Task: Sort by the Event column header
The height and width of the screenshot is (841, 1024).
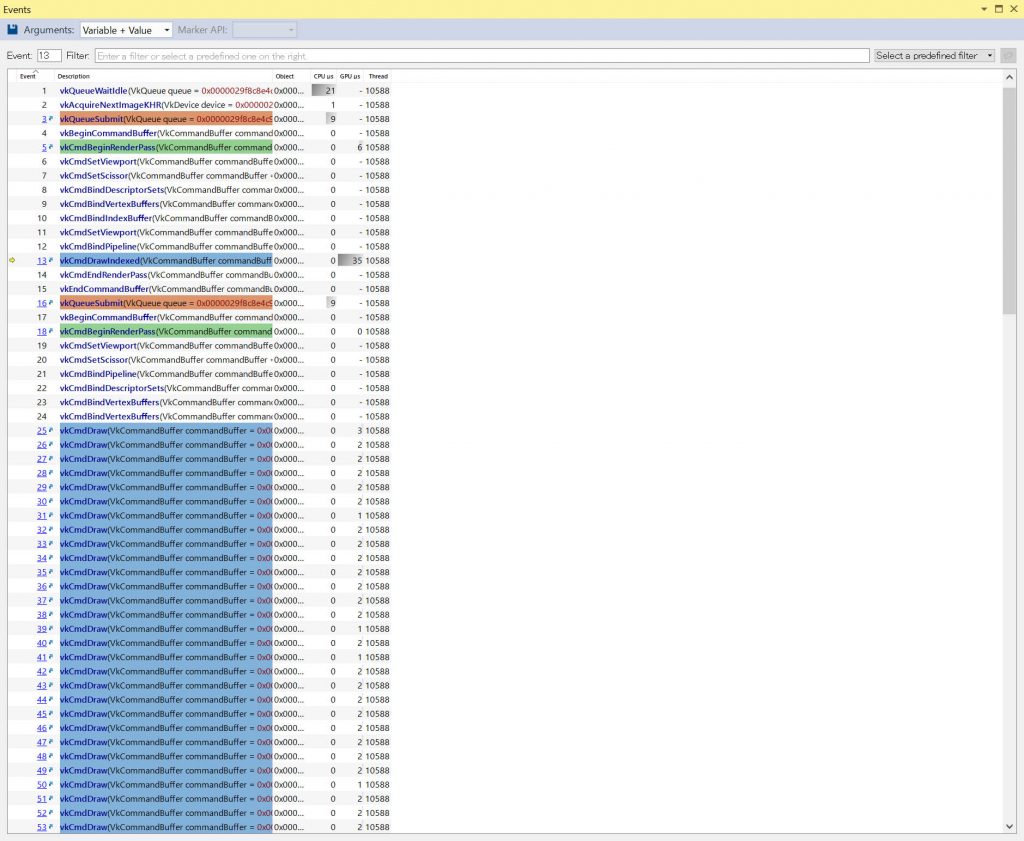Action: click(27, 76)
